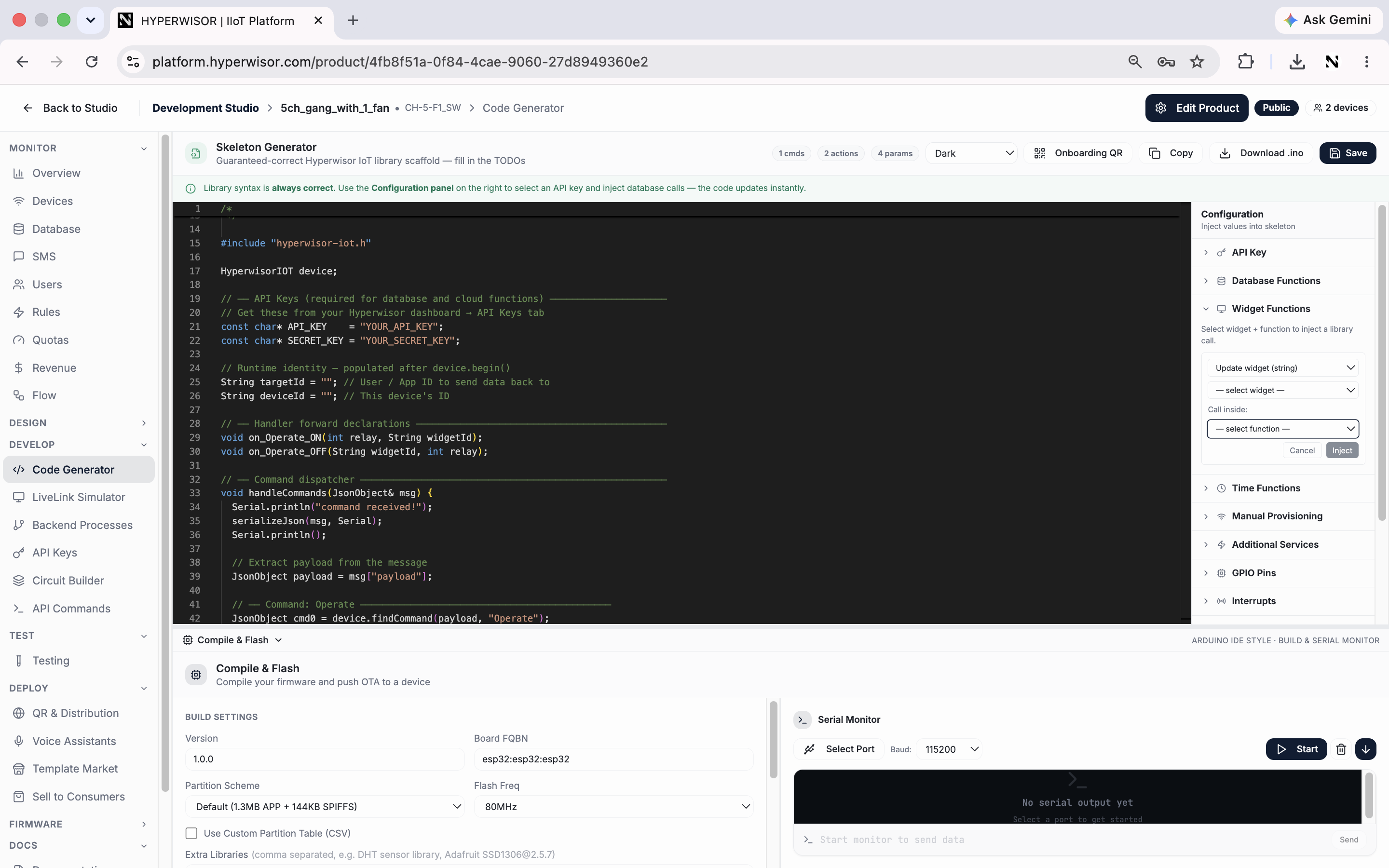Open the Dark theme dropdown
This screenshot has height=868, width=1389.
[x=971, y=153]
